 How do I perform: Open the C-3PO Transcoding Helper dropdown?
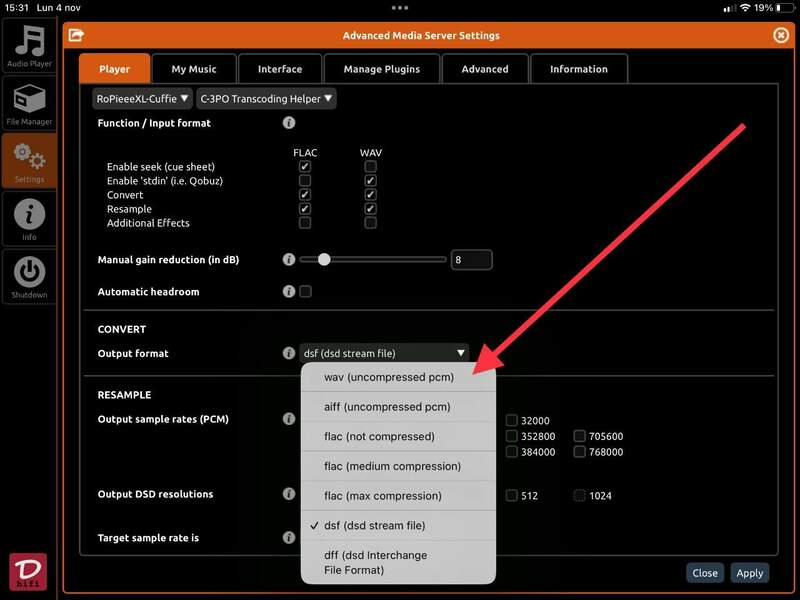(x=266, y=99)
